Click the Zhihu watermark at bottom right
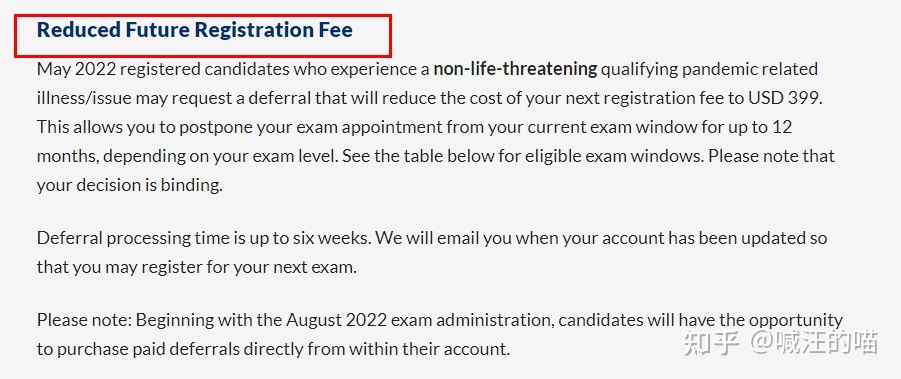The height and width of the screenshot is (379, 901). [780, 342]
